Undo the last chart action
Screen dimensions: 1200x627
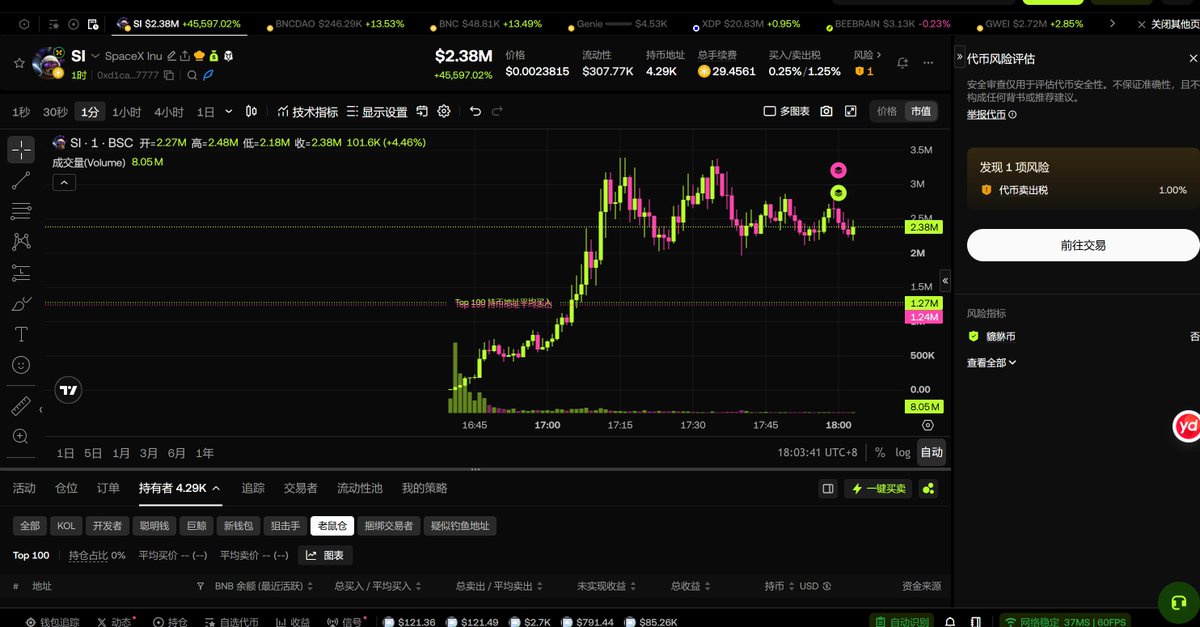(x=475, y=111)
